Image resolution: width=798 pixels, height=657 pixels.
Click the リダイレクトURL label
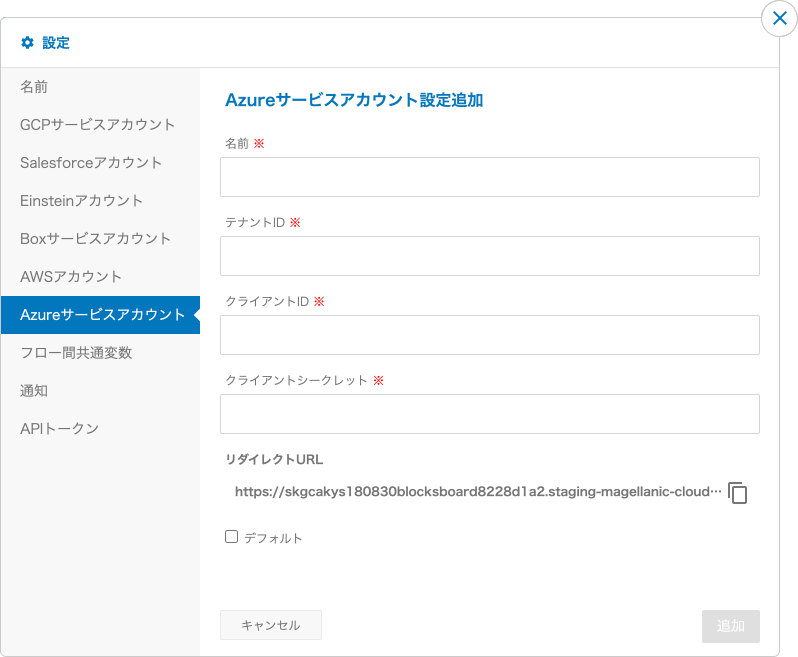[x=274, y=460]
